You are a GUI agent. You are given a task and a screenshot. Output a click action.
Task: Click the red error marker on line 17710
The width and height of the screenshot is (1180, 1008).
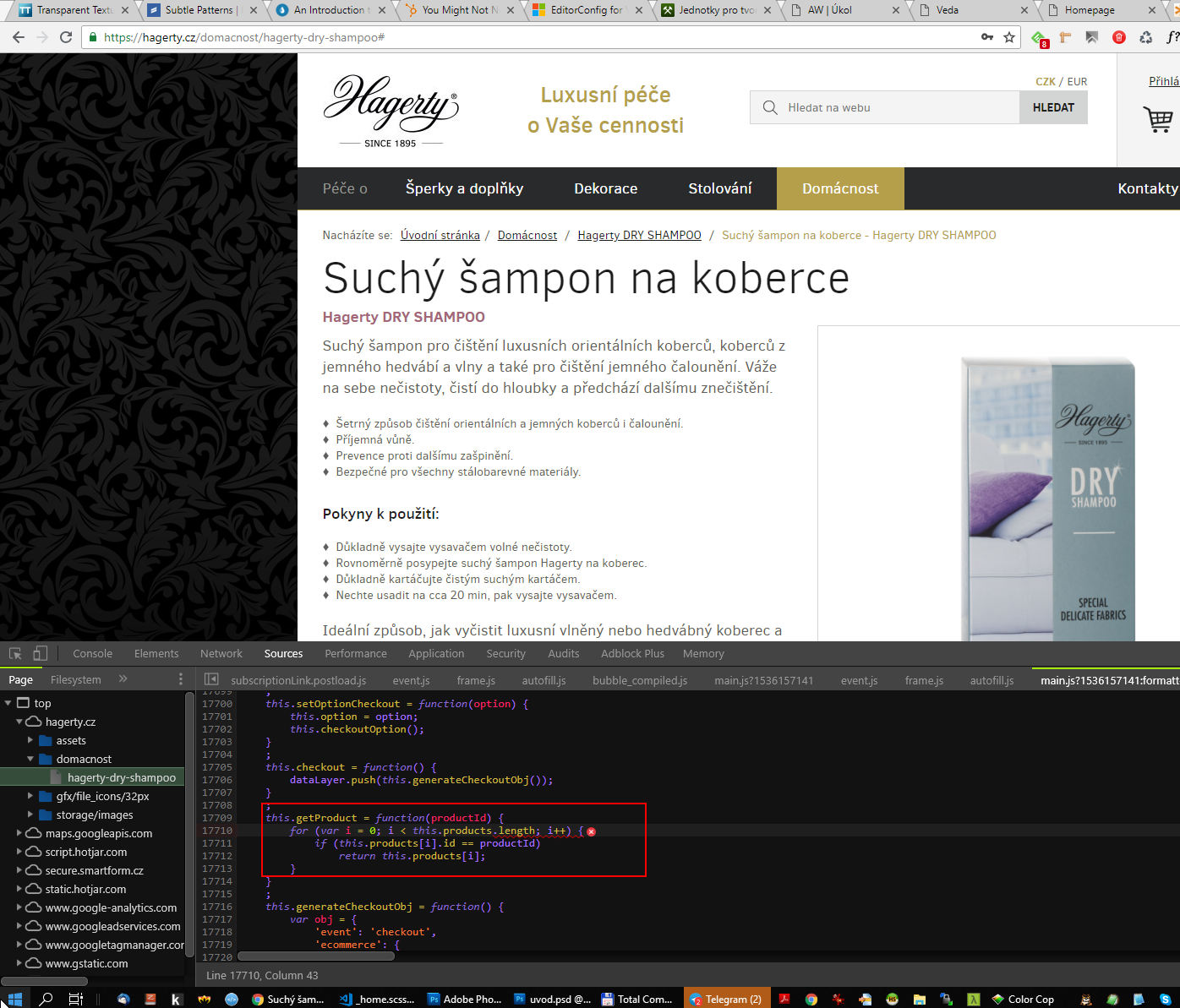[x=591, y=831]
